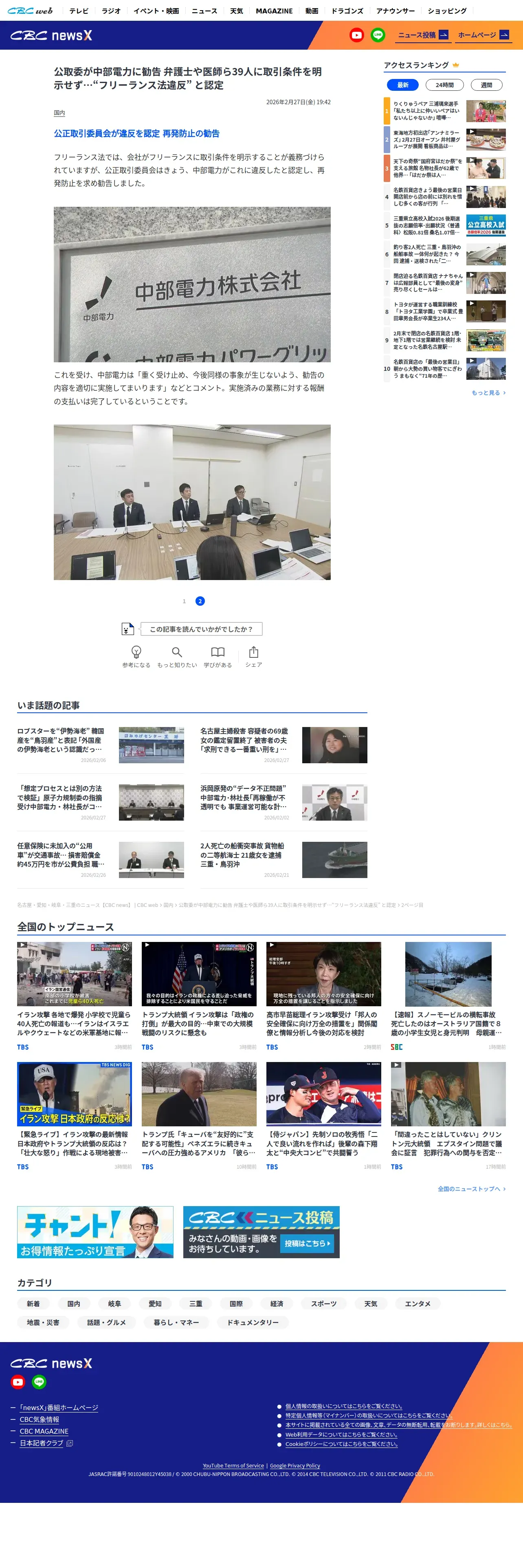Open the 2人死亡の船衝突事故 trending article

click(x=284, y=859)
